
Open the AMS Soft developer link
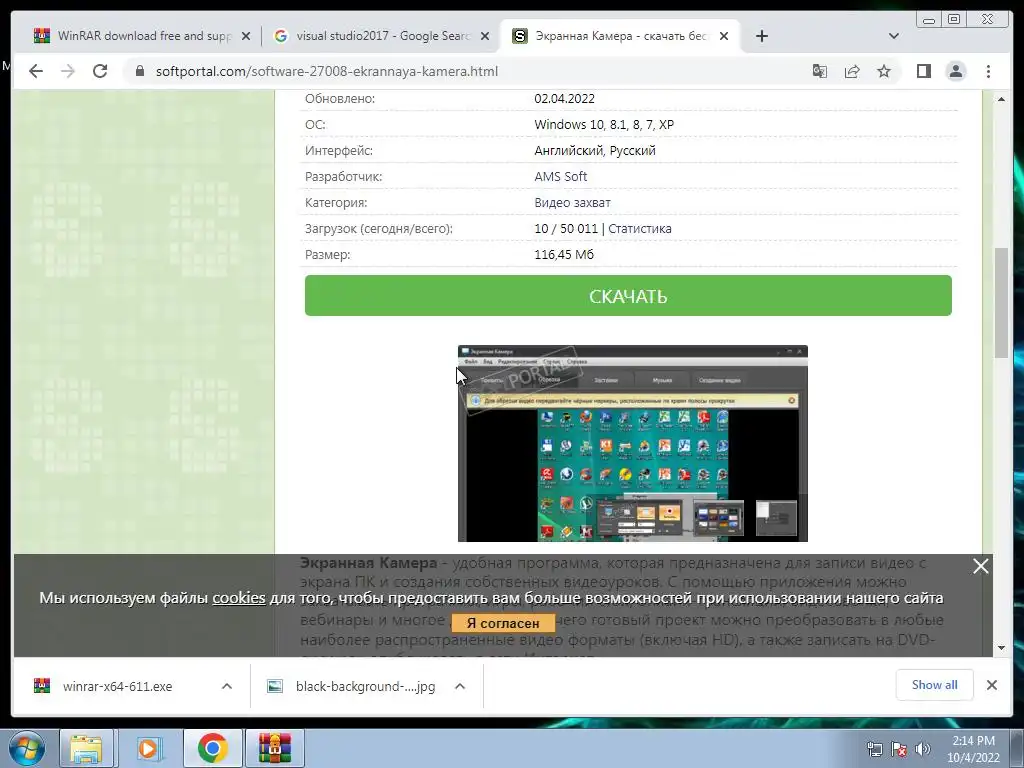pyautogui.click(x=560, y=176)
